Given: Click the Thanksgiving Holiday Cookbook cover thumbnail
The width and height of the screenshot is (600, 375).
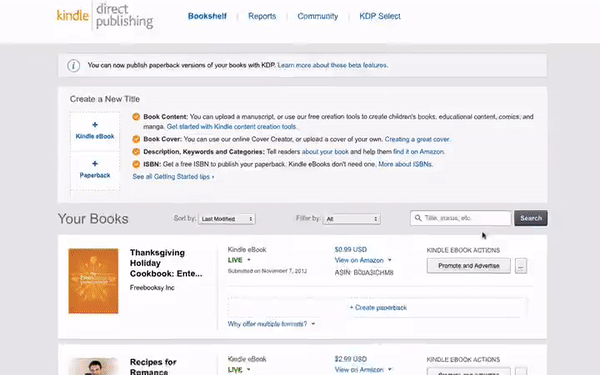Looking at the screenshot, I should (x=93, y=281).
